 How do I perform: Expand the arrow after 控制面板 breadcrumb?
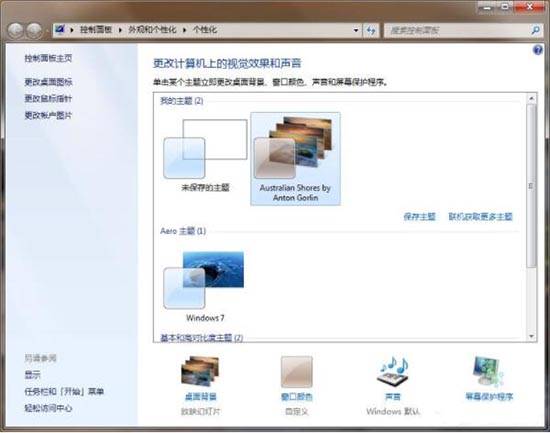(120, 30)
